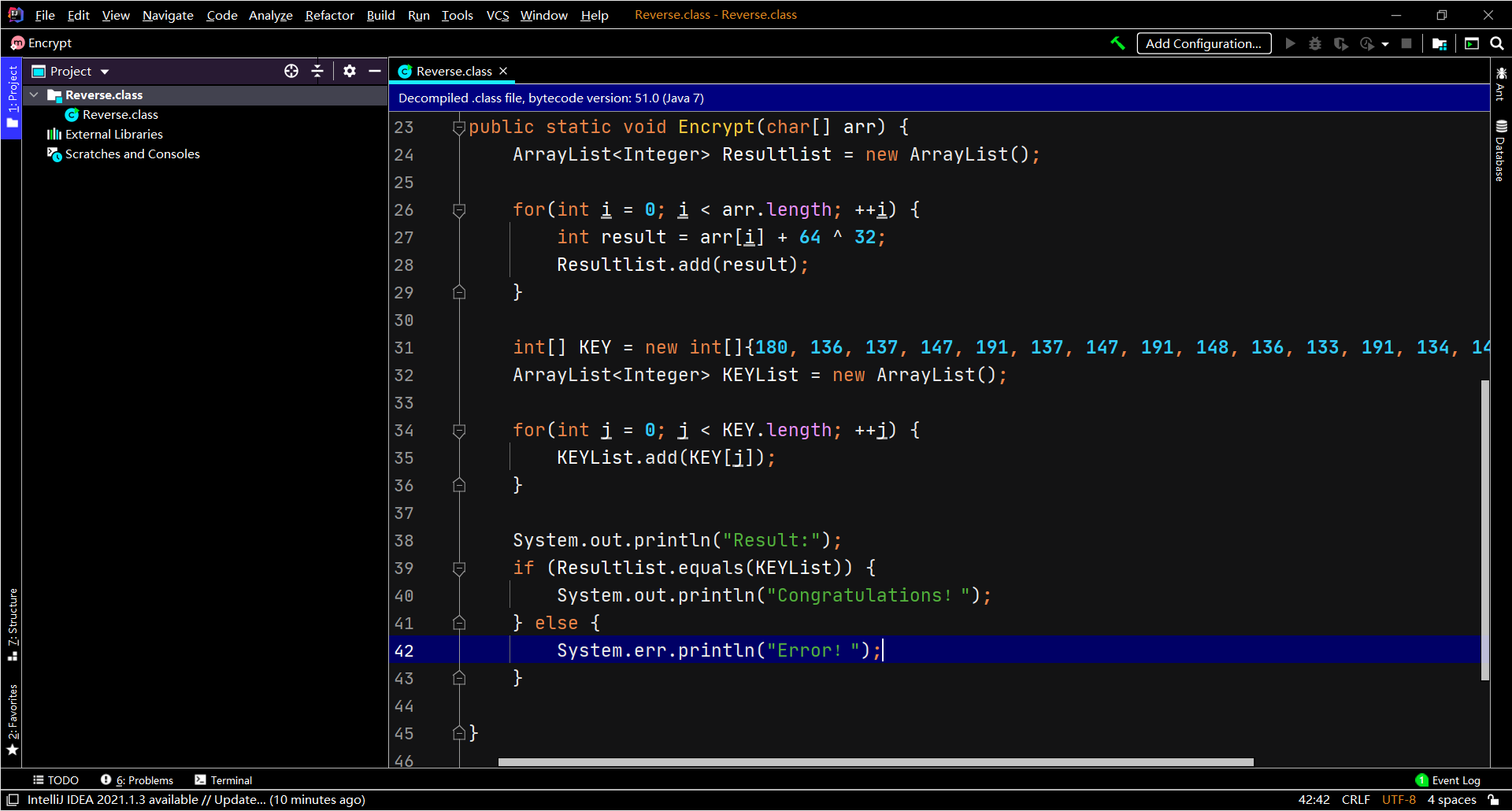This screenshot has width=1512, height=811.
Task: Toggle the Structure tool window
Action: coord(12,624)
